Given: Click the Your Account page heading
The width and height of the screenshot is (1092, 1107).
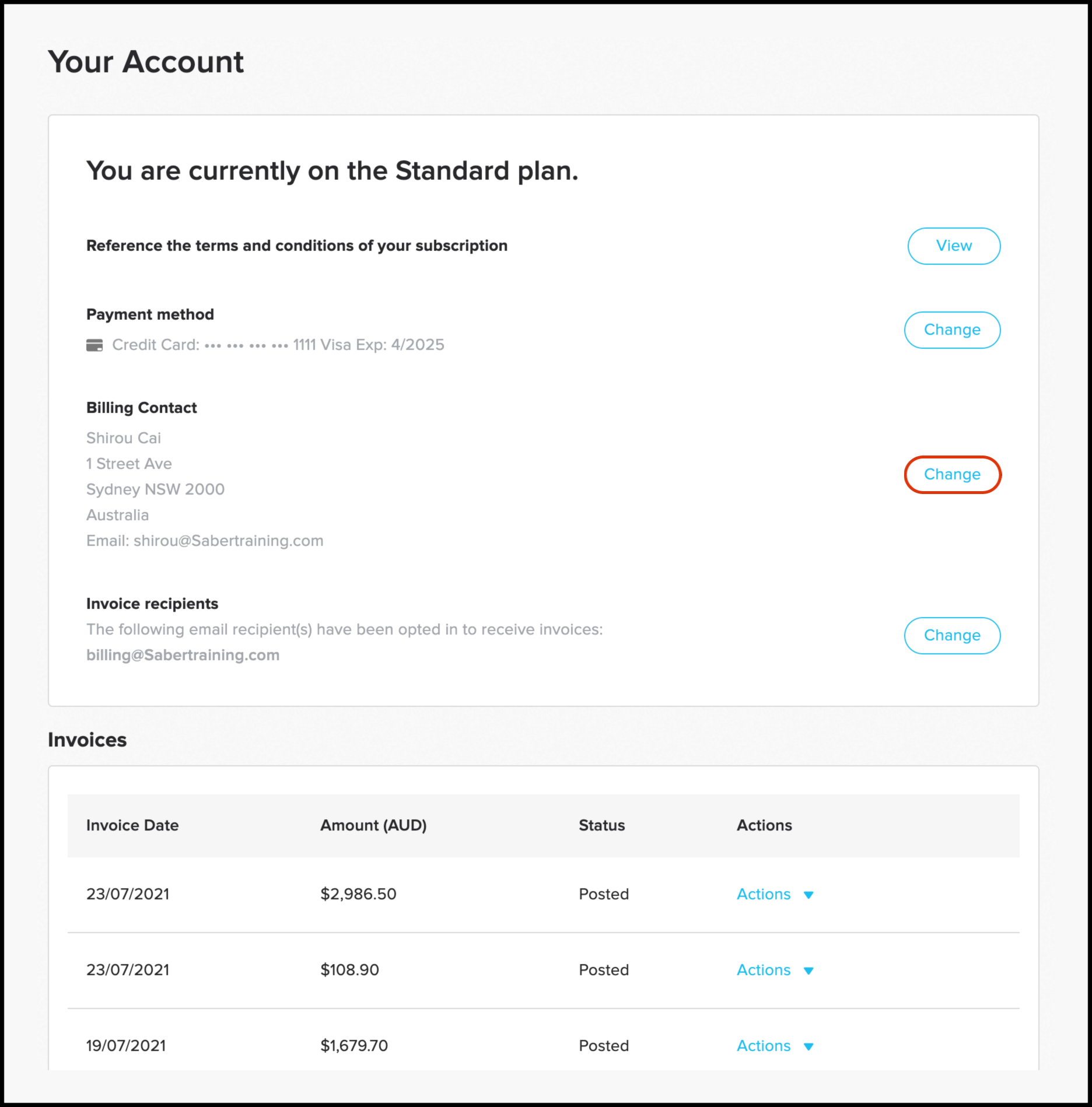Looking at the screenshot, I should (146, 62).
